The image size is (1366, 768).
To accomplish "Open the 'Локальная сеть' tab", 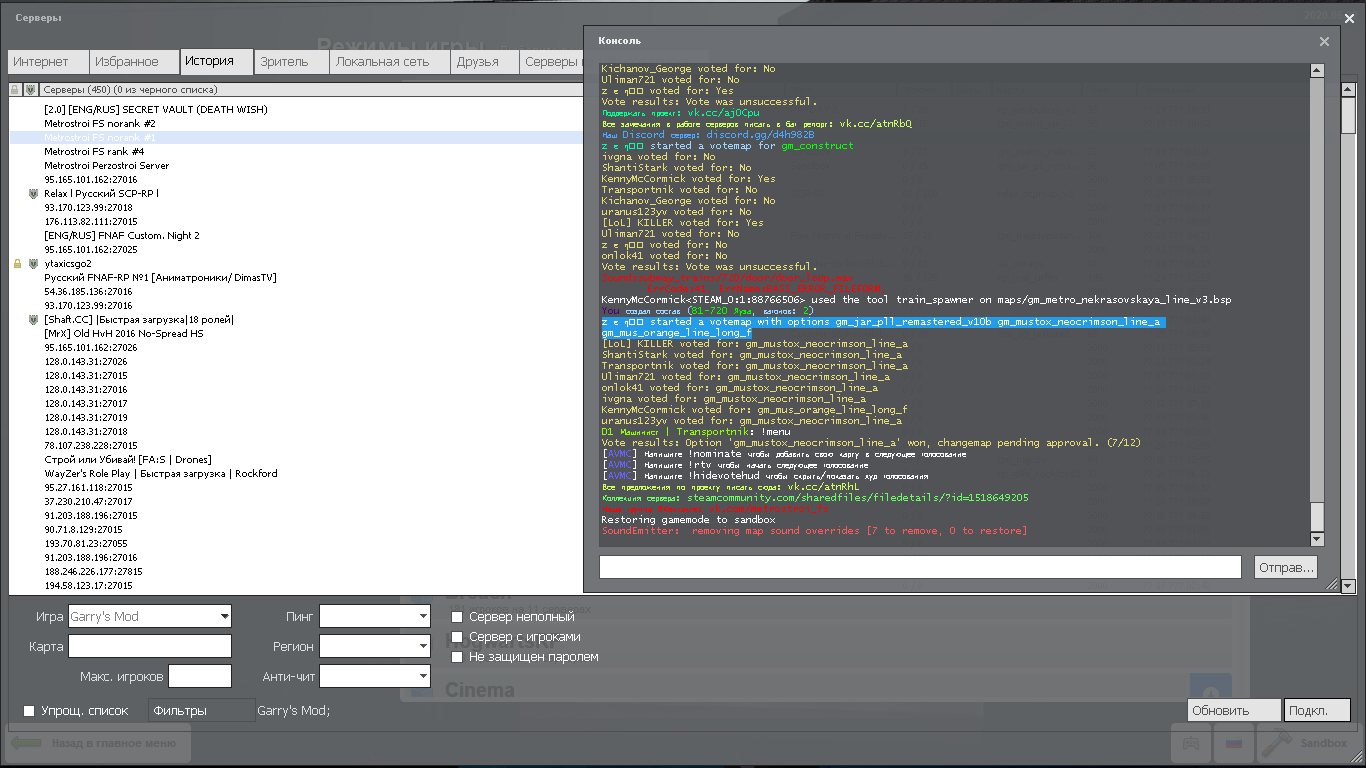I will tap(382, 62).
